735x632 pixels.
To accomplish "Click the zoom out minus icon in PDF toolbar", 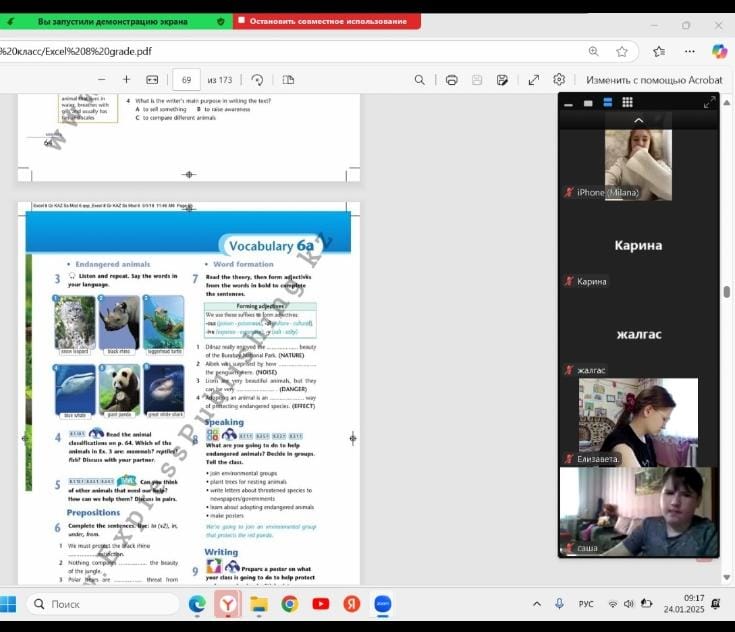I will (101, 80).
